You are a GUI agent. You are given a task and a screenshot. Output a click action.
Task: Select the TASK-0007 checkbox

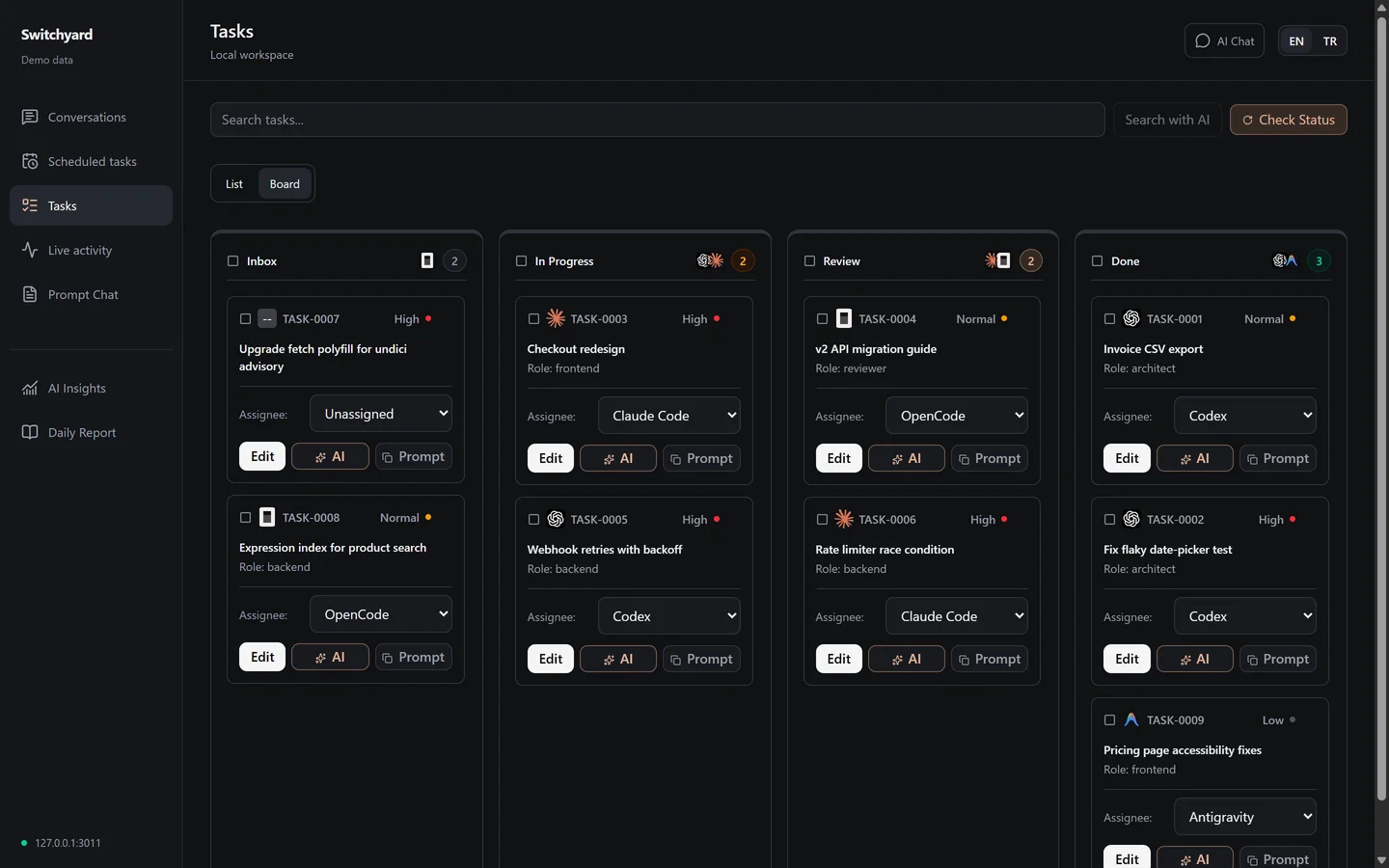tap(245, 318)
